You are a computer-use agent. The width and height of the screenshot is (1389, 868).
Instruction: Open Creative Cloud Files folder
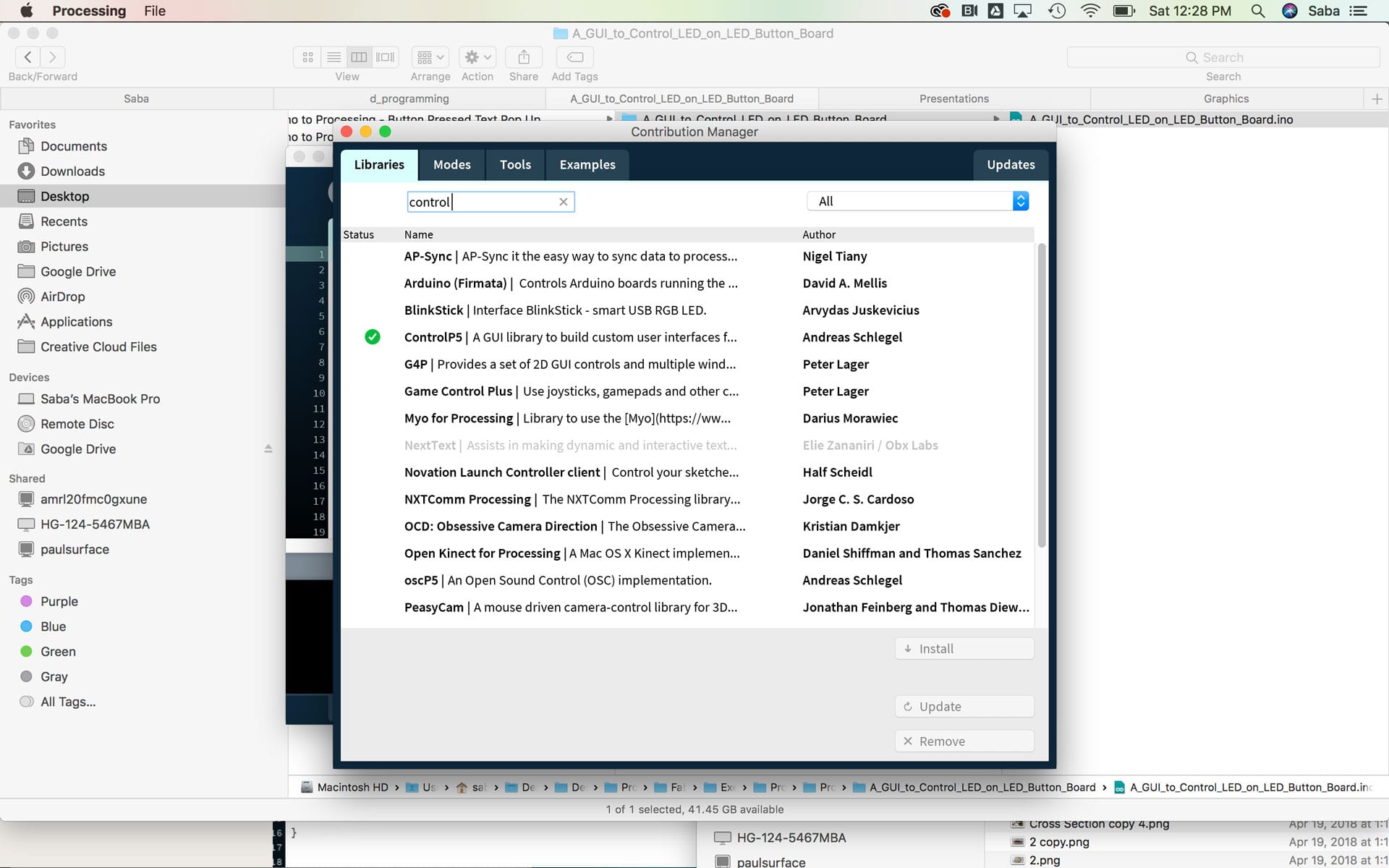pyautogui.click(x=98, y=347)
